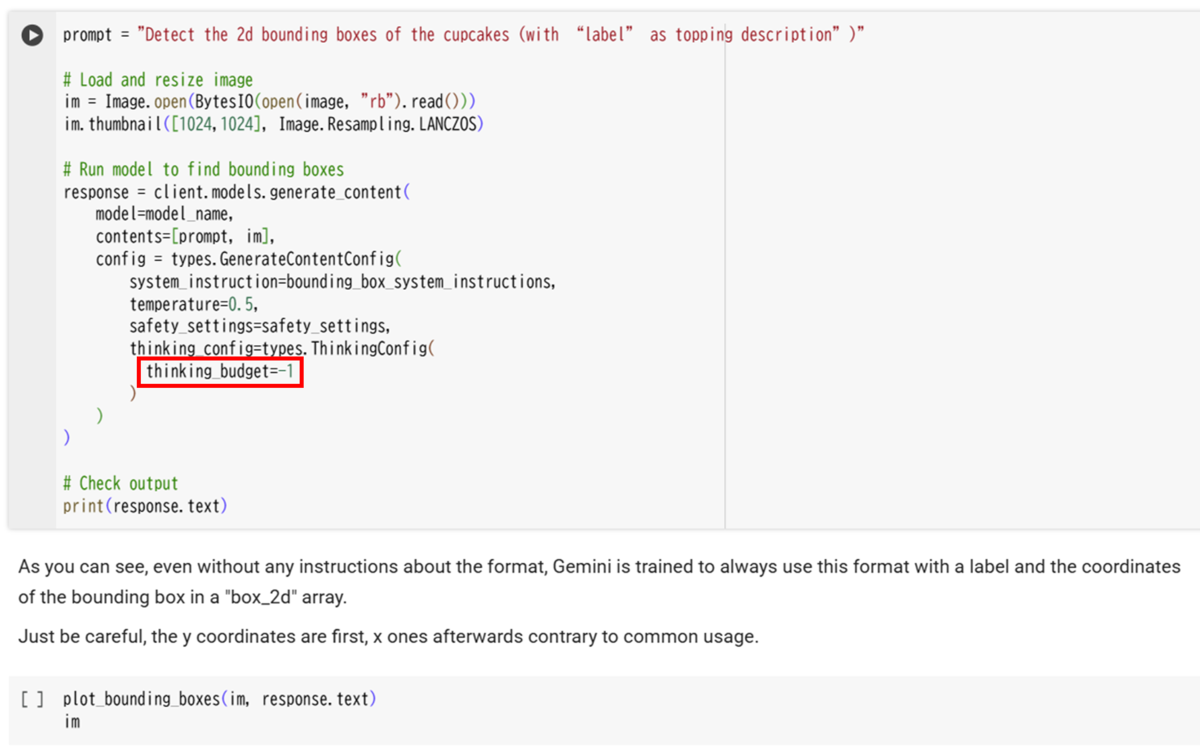Screen dimensions: 1200x751
Task: Click the plot_bounding_boxes(im, response.text) line
Action: click(x=220, y=699)
